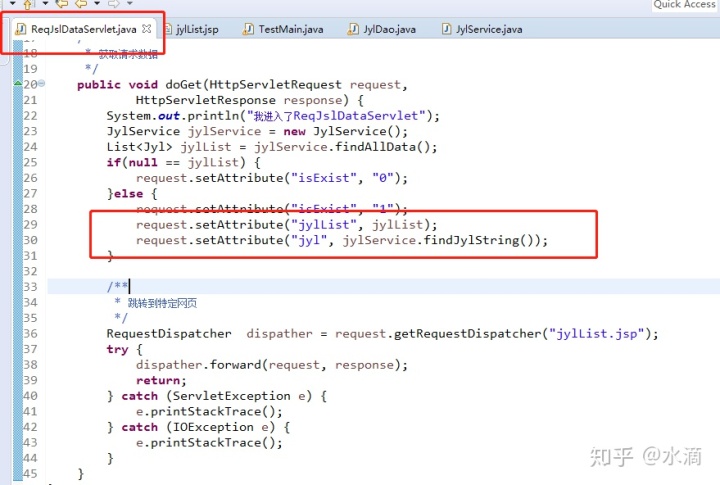Switch to the JylService.java tab
The height and width of the screenshot is (485, 720).
click(489, 29)
